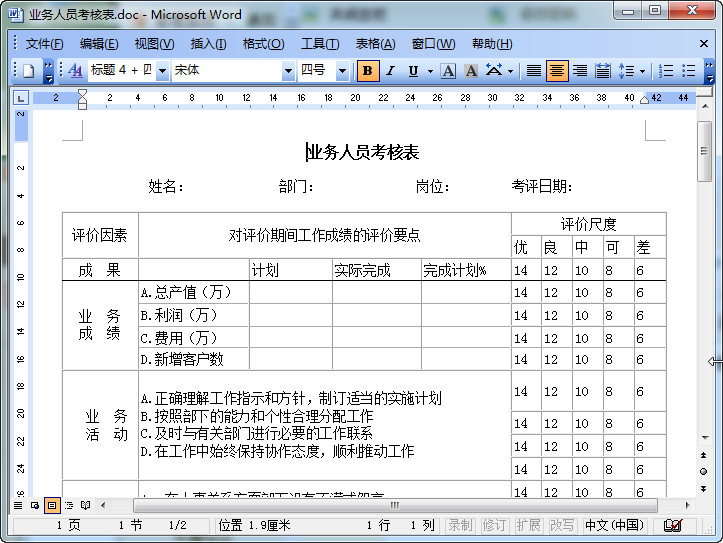Viewport: 723px width, 543px height.
Task: Expand Formatting toolbar options chevron
Action: pos(709,71)
